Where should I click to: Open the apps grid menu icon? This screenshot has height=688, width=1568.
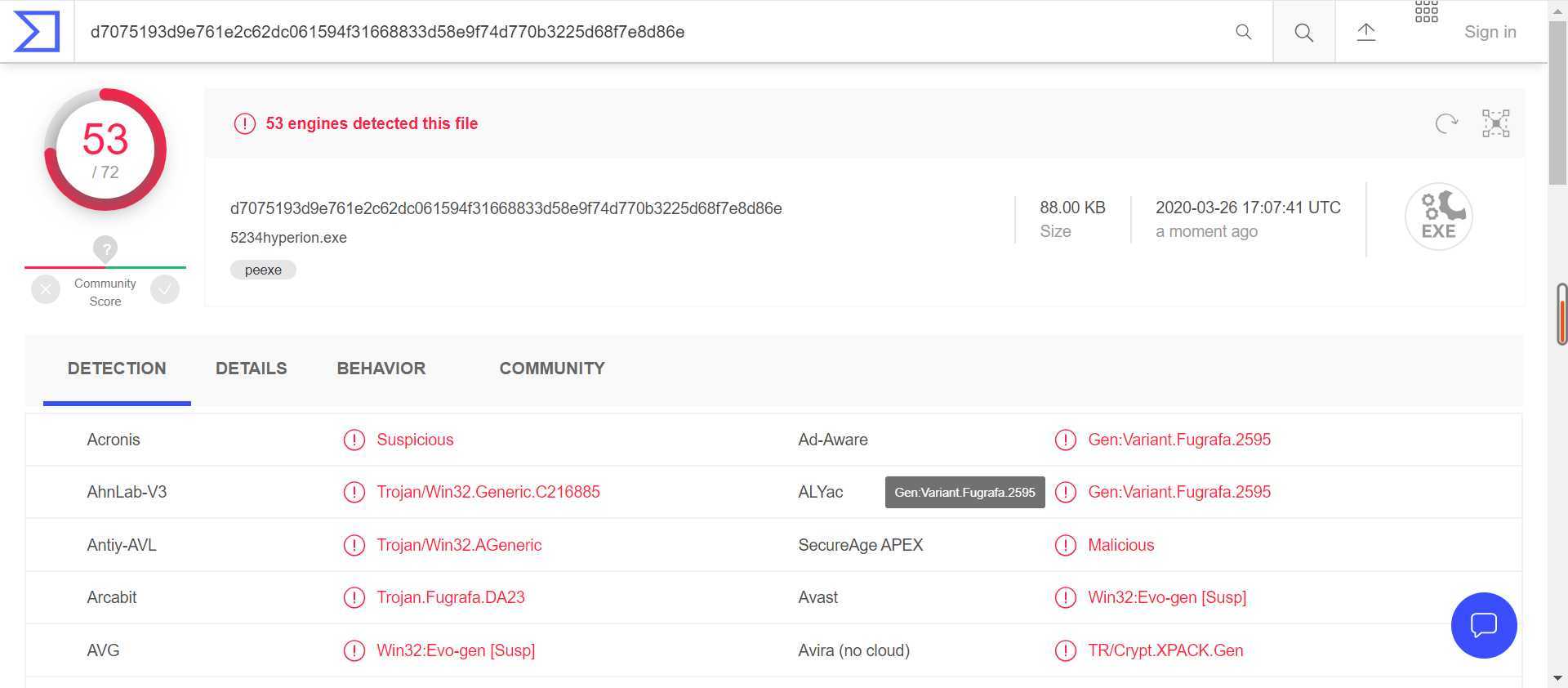(1426, 11)
